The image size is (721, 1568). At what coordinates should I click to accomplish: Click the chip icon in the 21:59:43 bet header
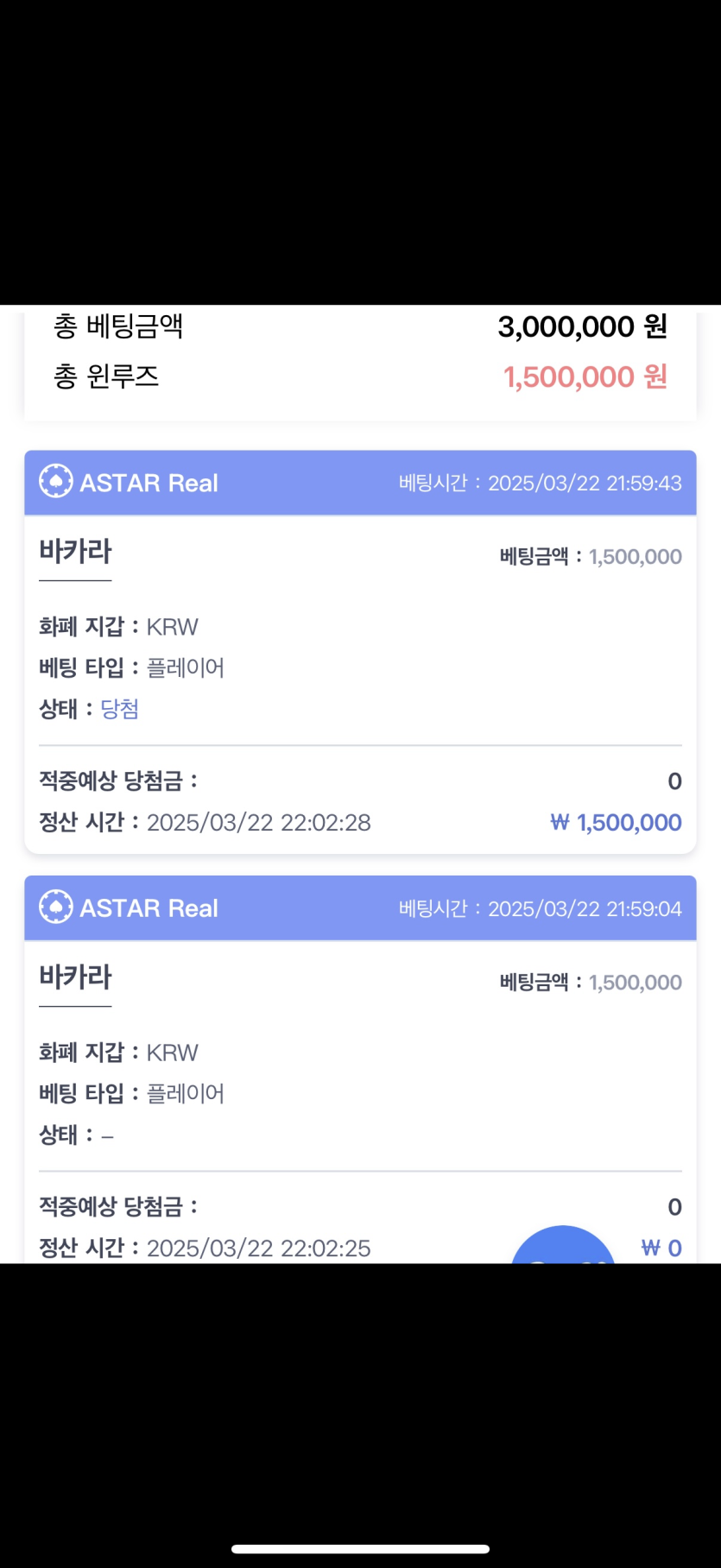click(x=56, y=482)
